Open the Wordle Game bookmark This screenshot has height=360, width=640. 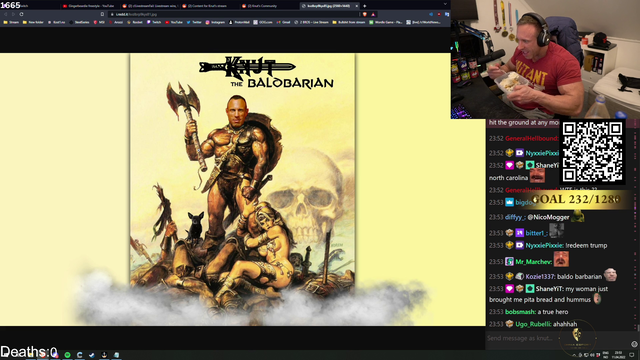[x=385, y=22]
